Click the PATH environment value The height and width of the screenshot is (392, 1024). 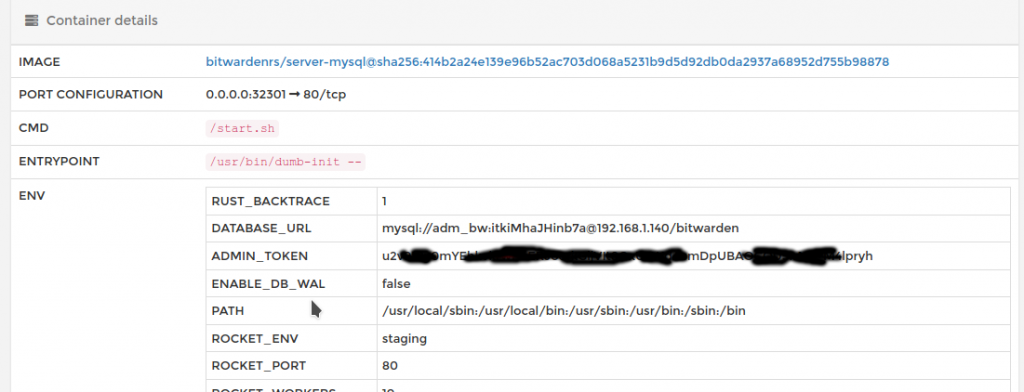[564, 311]
